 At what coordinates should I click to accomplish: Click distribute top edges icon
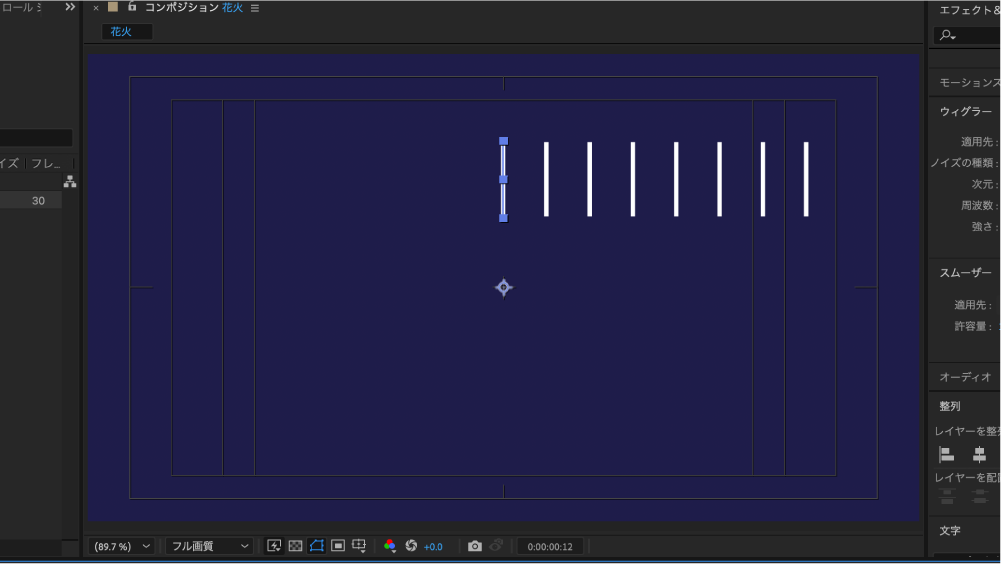pyautogui.click(x=947, y=496)
